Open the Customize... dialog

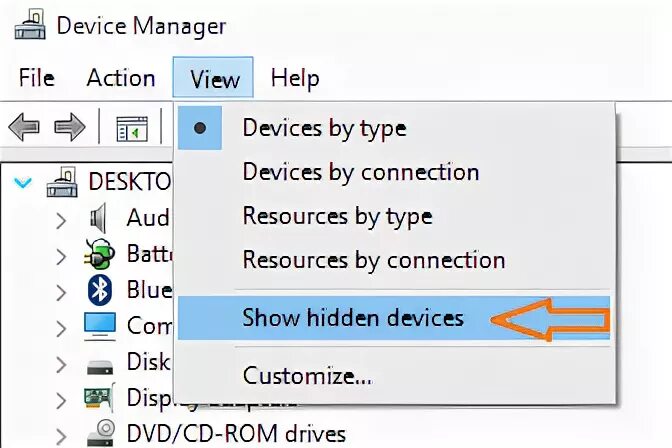(307, 376)
